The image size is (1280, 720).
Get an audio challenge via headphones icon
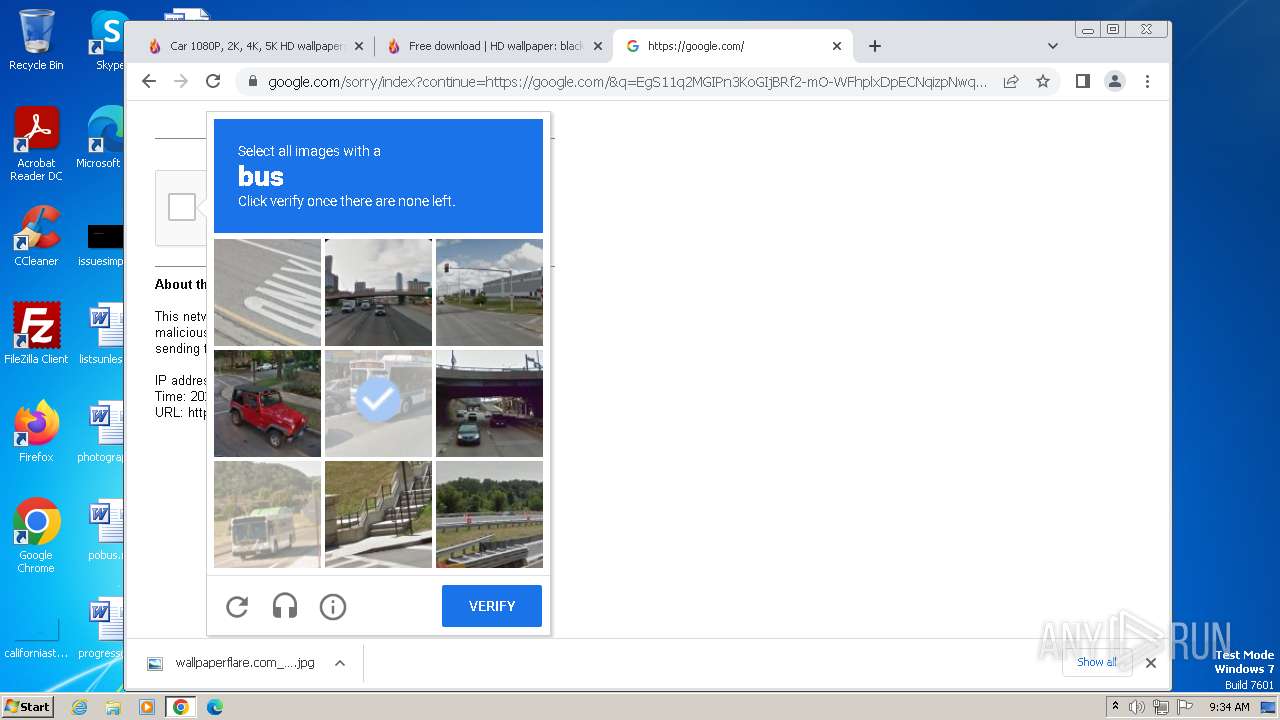(x=285, y=606)
